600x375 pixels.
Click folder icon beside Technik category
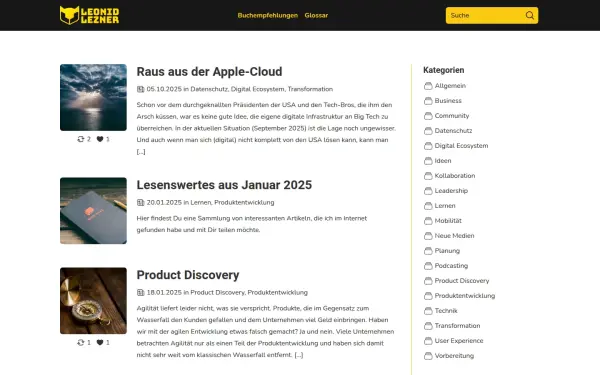click(x=428, y=311)
